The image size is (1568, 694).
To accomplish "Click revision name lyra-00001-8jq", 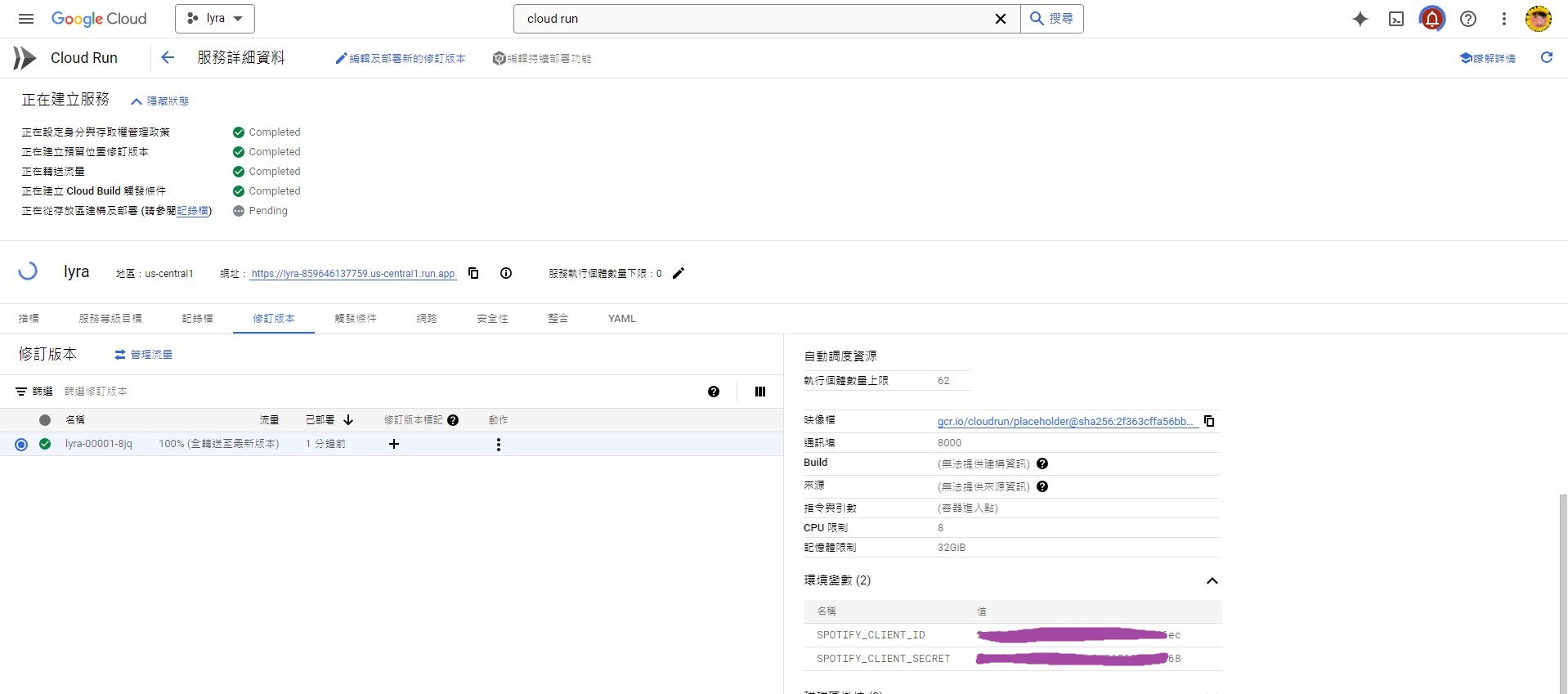I will coord(99,444).
